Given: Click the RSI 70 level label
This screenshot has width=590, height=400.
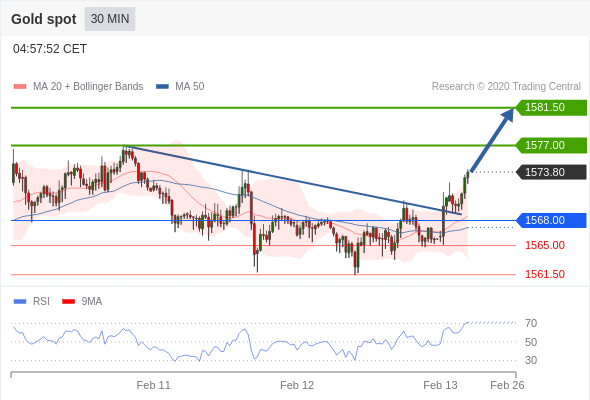Looking at the screenshot, I should (531, 323).
